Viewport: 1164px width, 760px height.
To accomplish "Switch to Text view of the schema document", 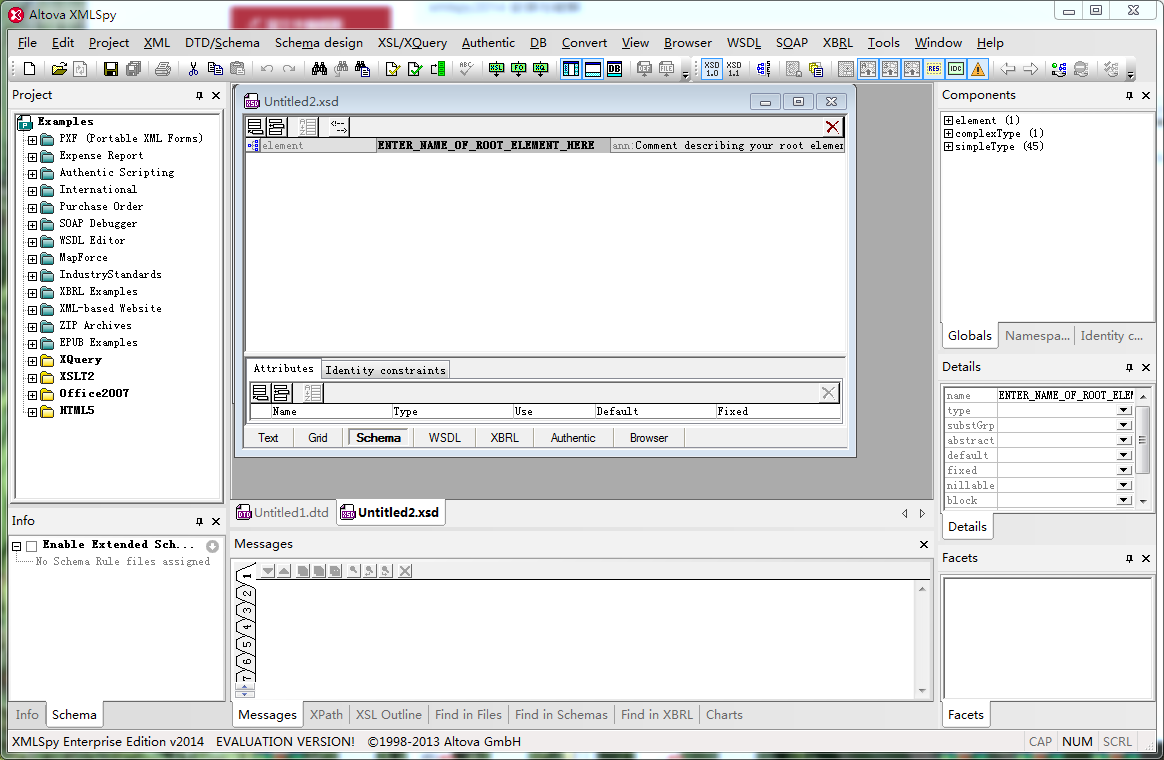I will [x=267, y=437].
